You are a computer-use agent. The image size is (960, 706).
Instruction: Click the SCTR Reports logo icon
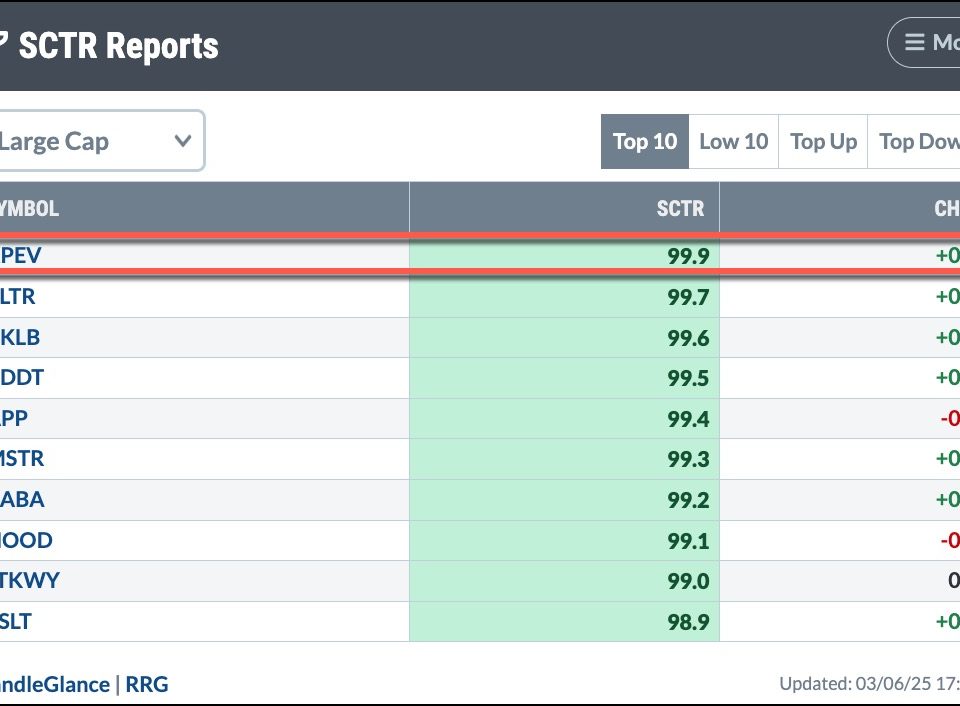tap(4, 45)
